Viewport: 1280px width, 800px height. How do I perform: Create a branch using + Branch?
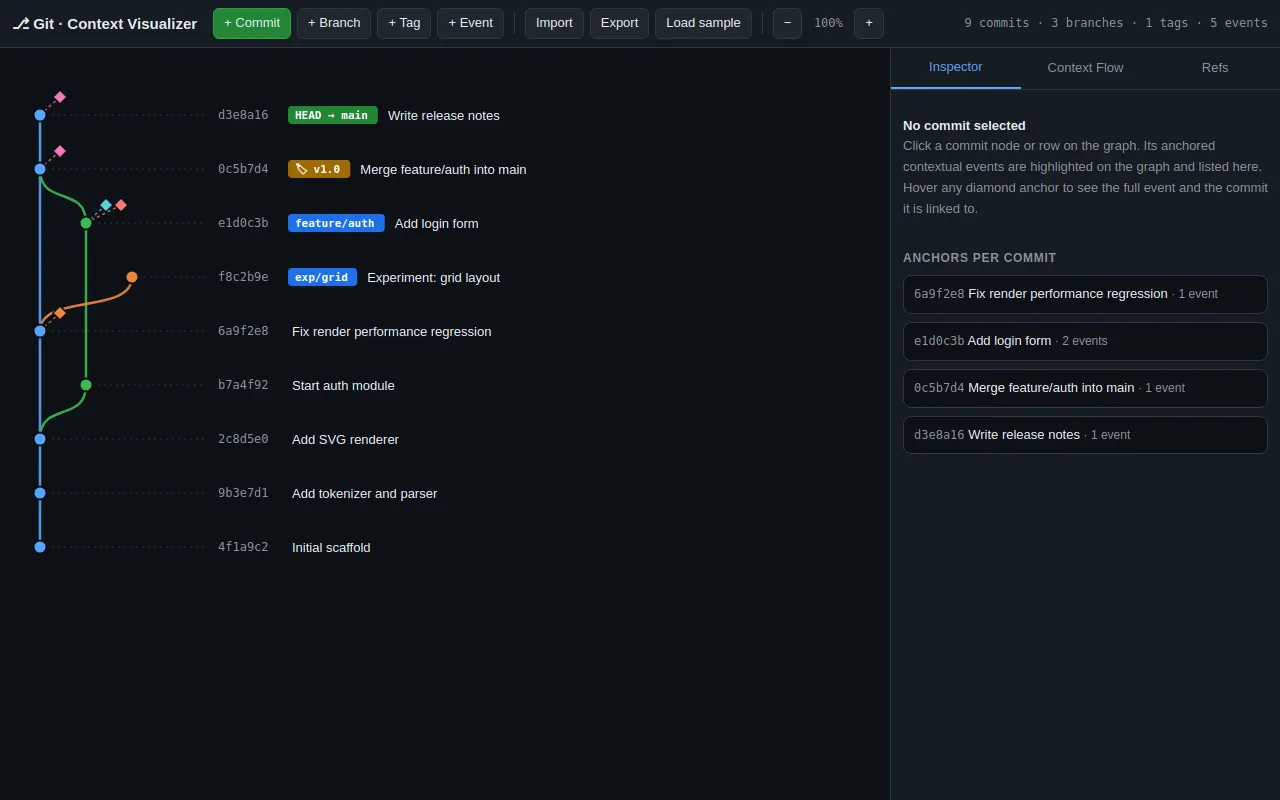coord(334,23)
